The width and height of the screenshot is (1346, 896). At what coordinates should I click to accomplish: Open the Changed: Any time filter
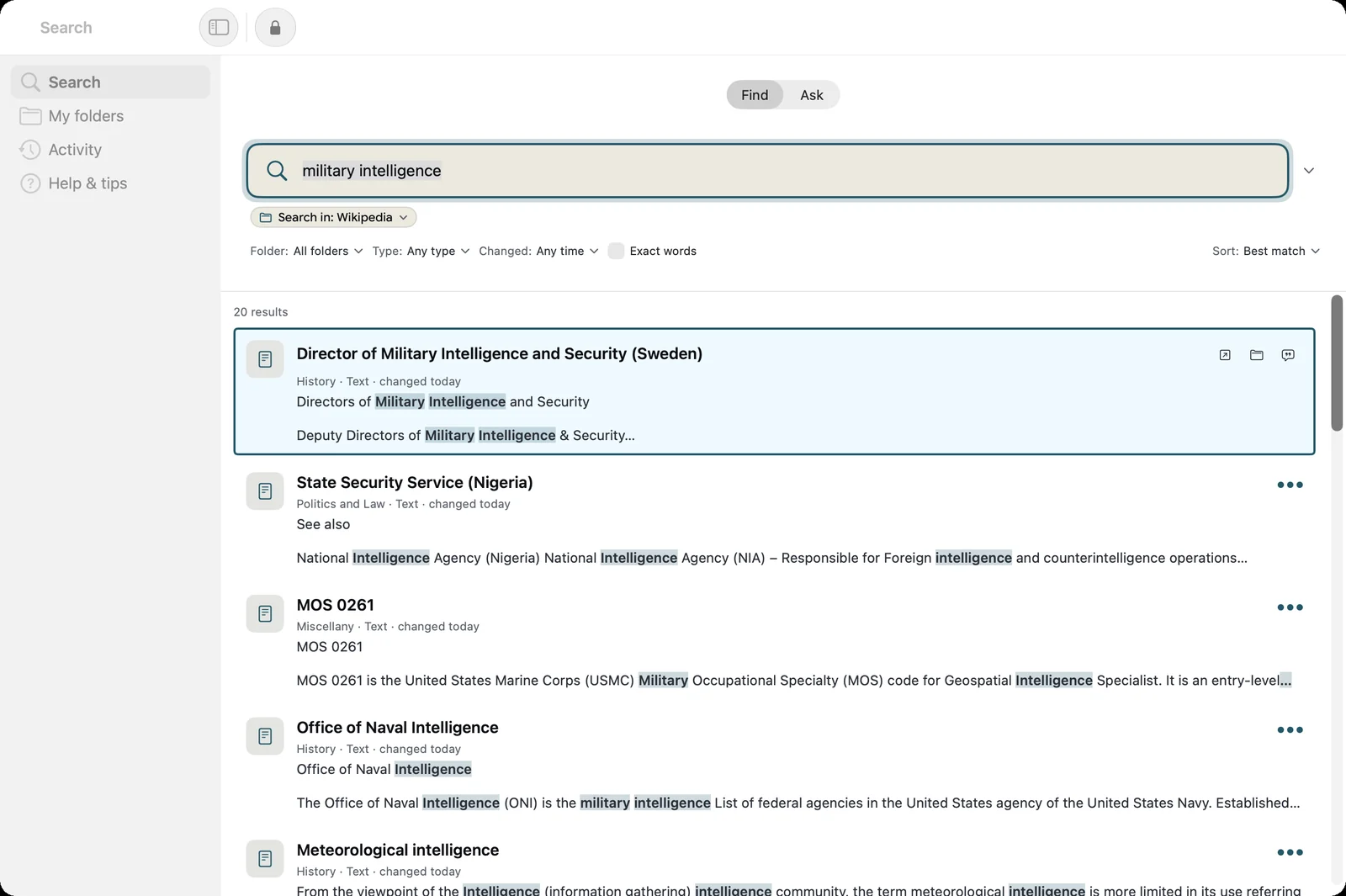tap(538, 251)
